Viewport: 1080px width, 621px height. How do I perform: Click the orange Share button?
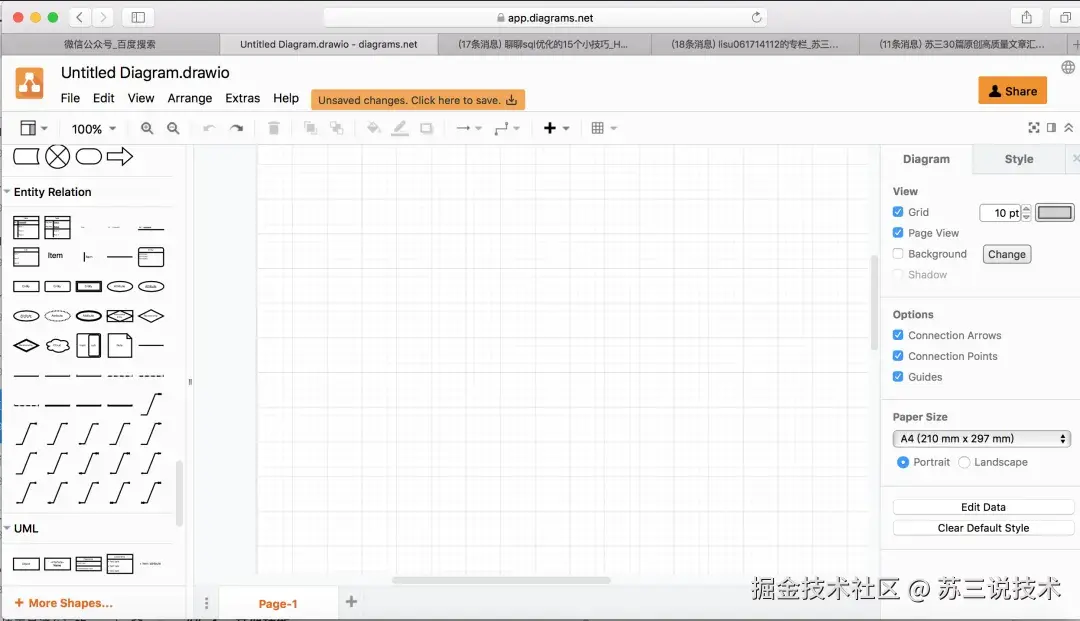1012,90
